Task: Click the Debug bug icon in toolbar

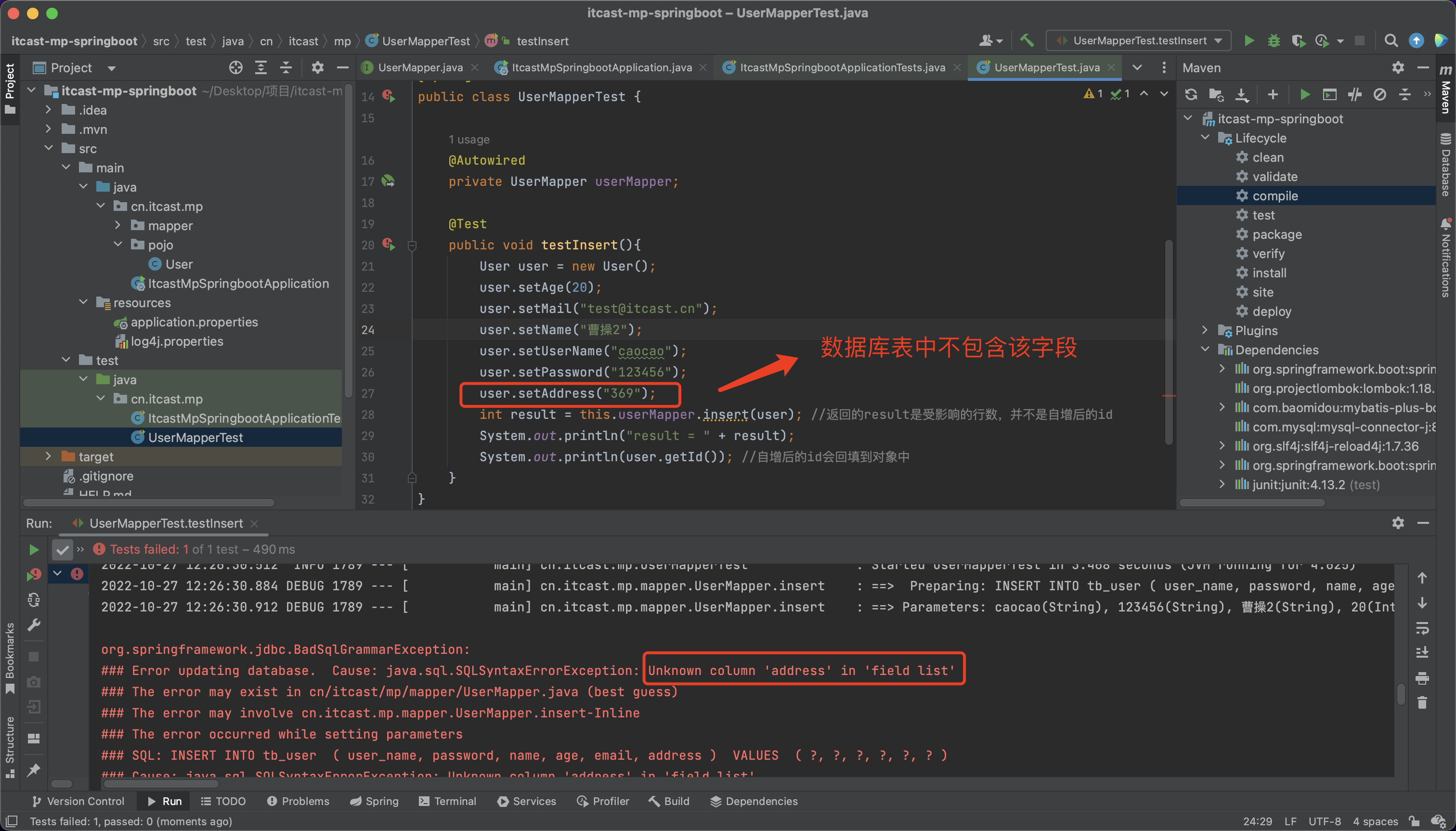Action: click(1274, 40)
